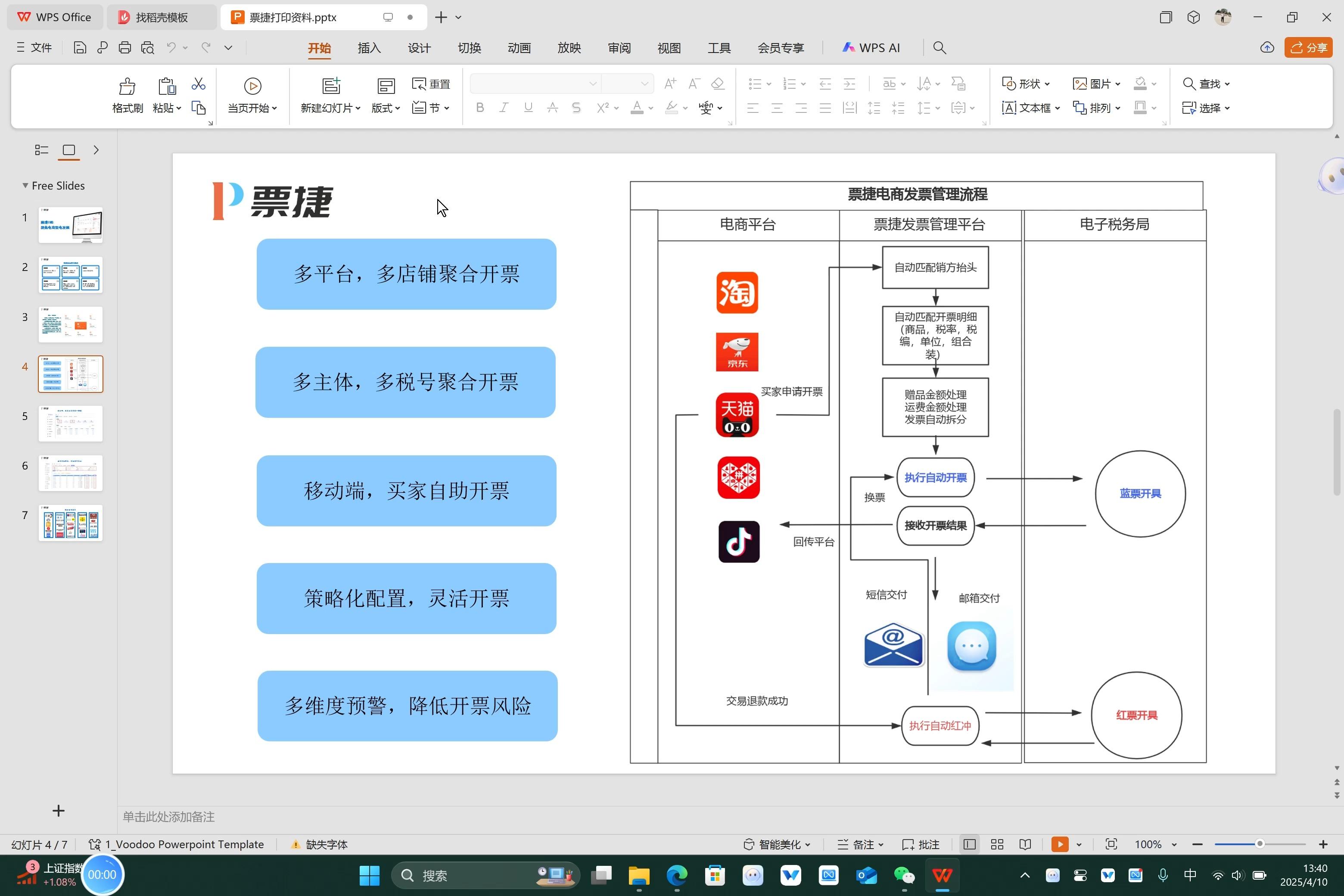Switch to outline view in slide panel

(x=41, y=150)
